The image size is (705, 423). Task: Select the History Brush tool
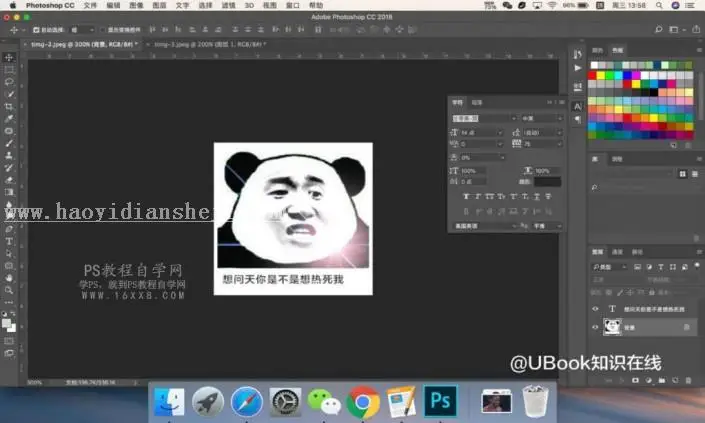(9, 168)
